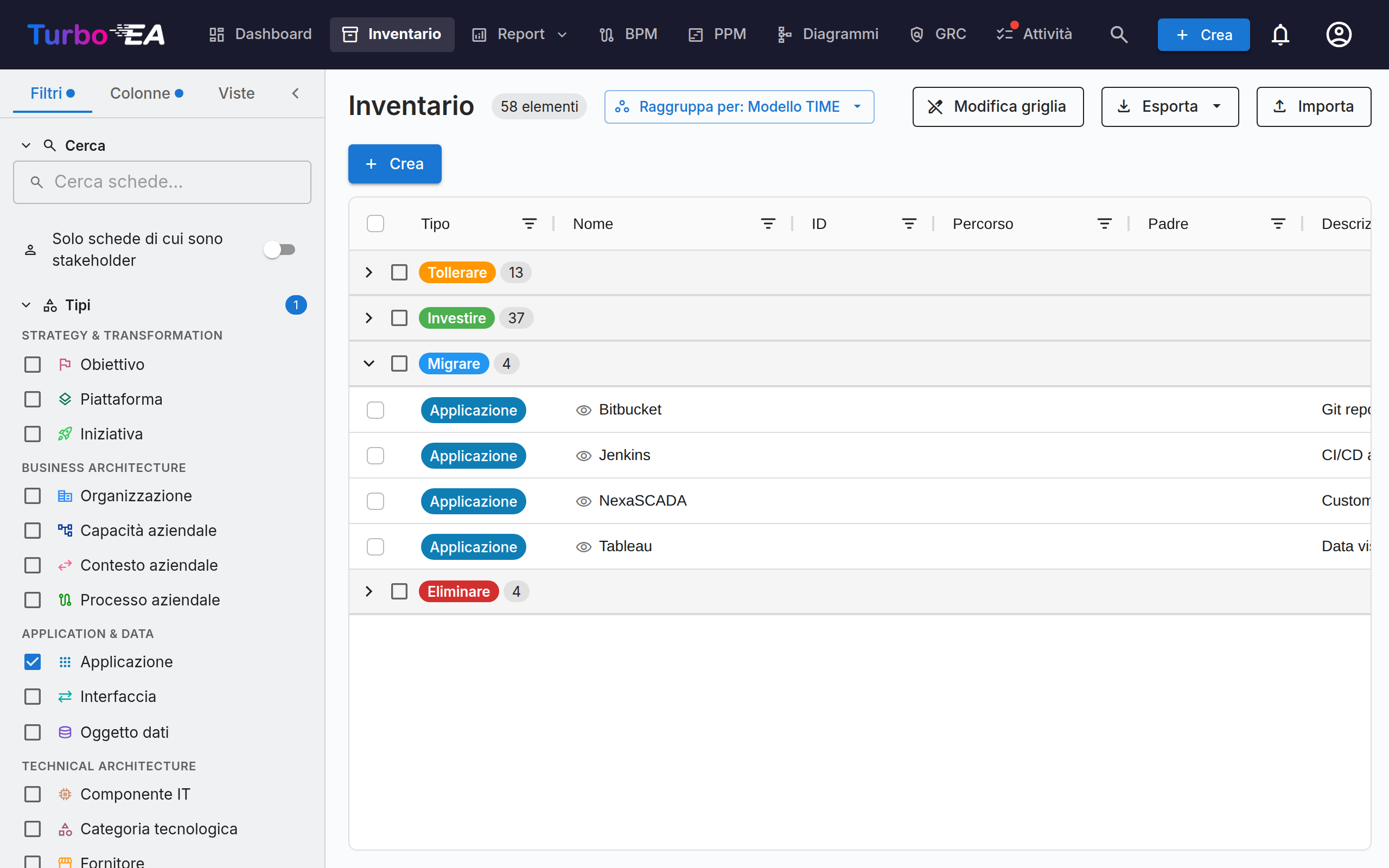This screenshot has height=868, width=1389.
Task: Collapse the filter sidebar with the arrow
Action: (296, 93)
